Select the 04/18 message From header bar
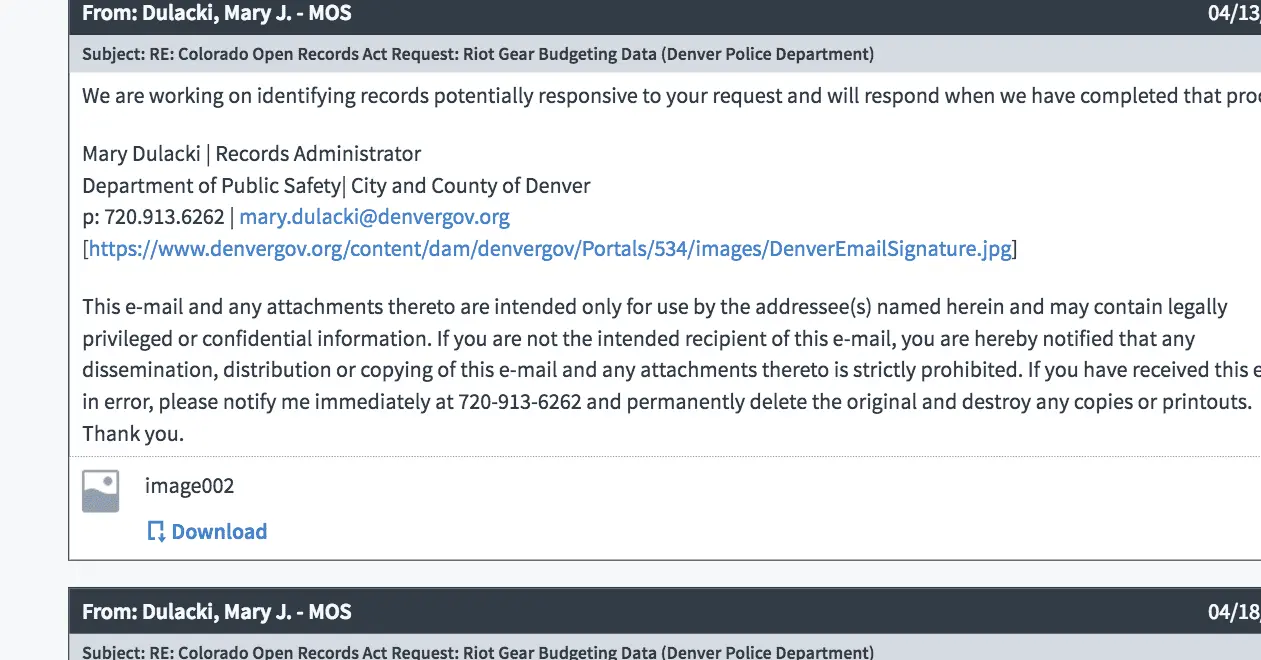The height and width of the screenshot is (660, 1261). pos(600,612)
